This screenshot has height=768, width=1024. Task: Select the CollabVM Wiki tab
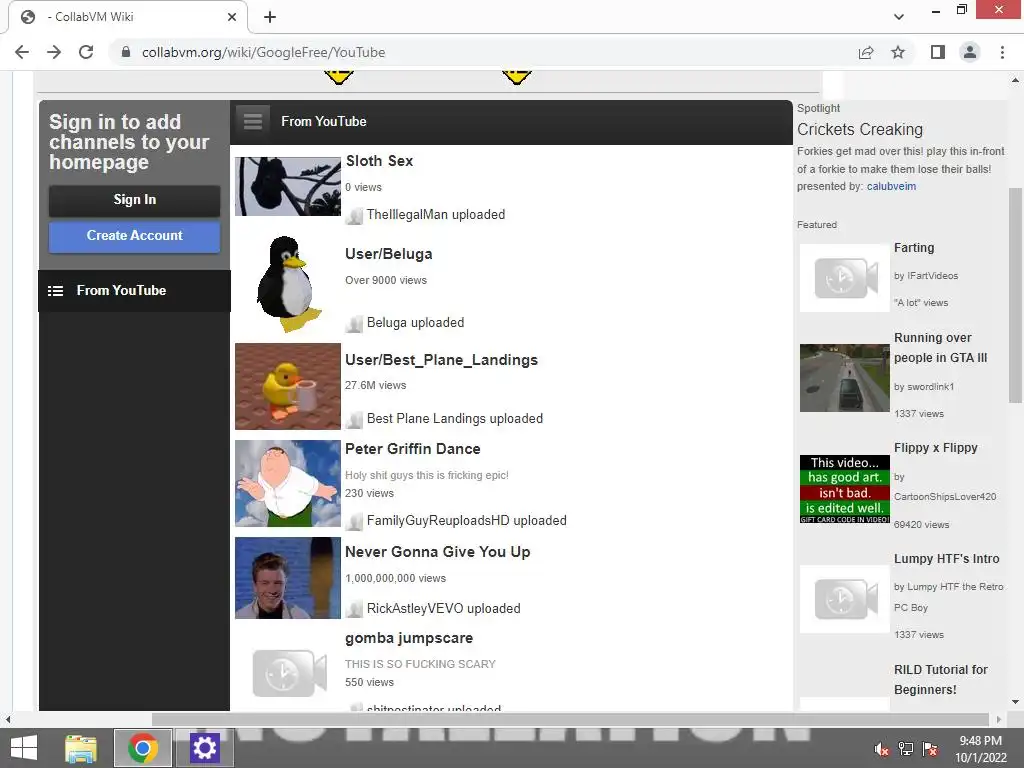(128, 17)
